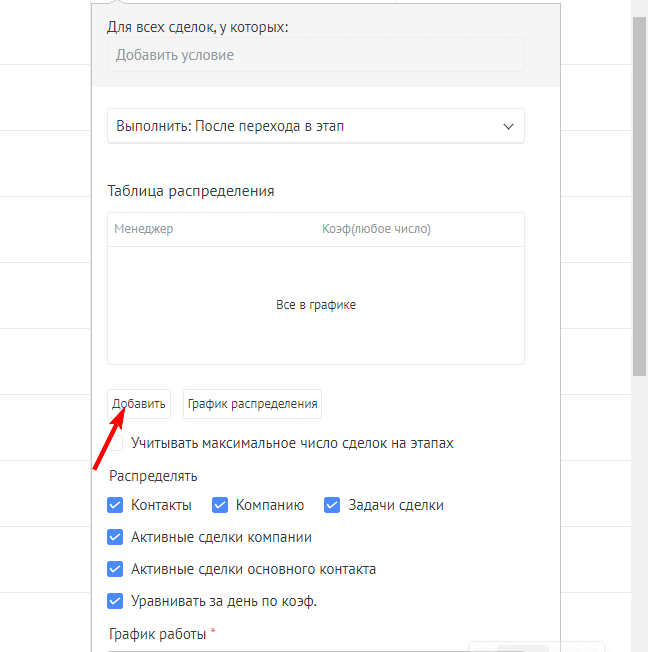Uncheck 'Уравнивать за день по коэф.'
The width and height of the screenshot is (648, 652).
[116, 601]
